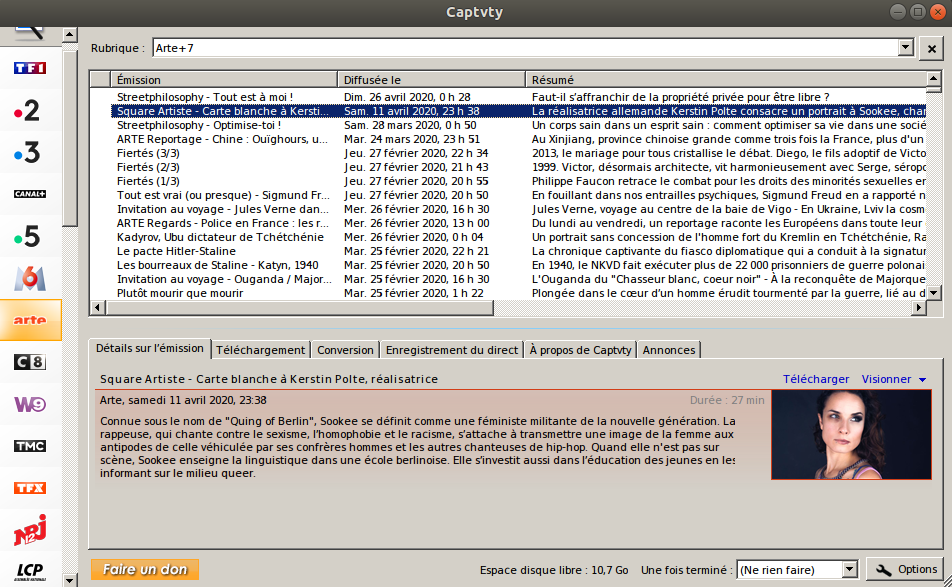Sort by the Émission column header
952x587 pixels.
pyautogui.click(x=223, y=80)
